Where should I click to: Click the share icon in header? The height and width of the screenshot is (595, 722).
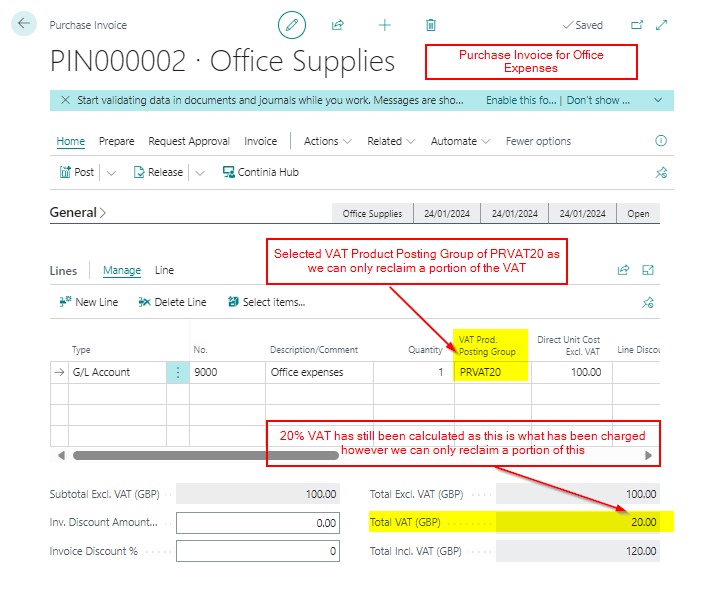click(x=338, y=25)
